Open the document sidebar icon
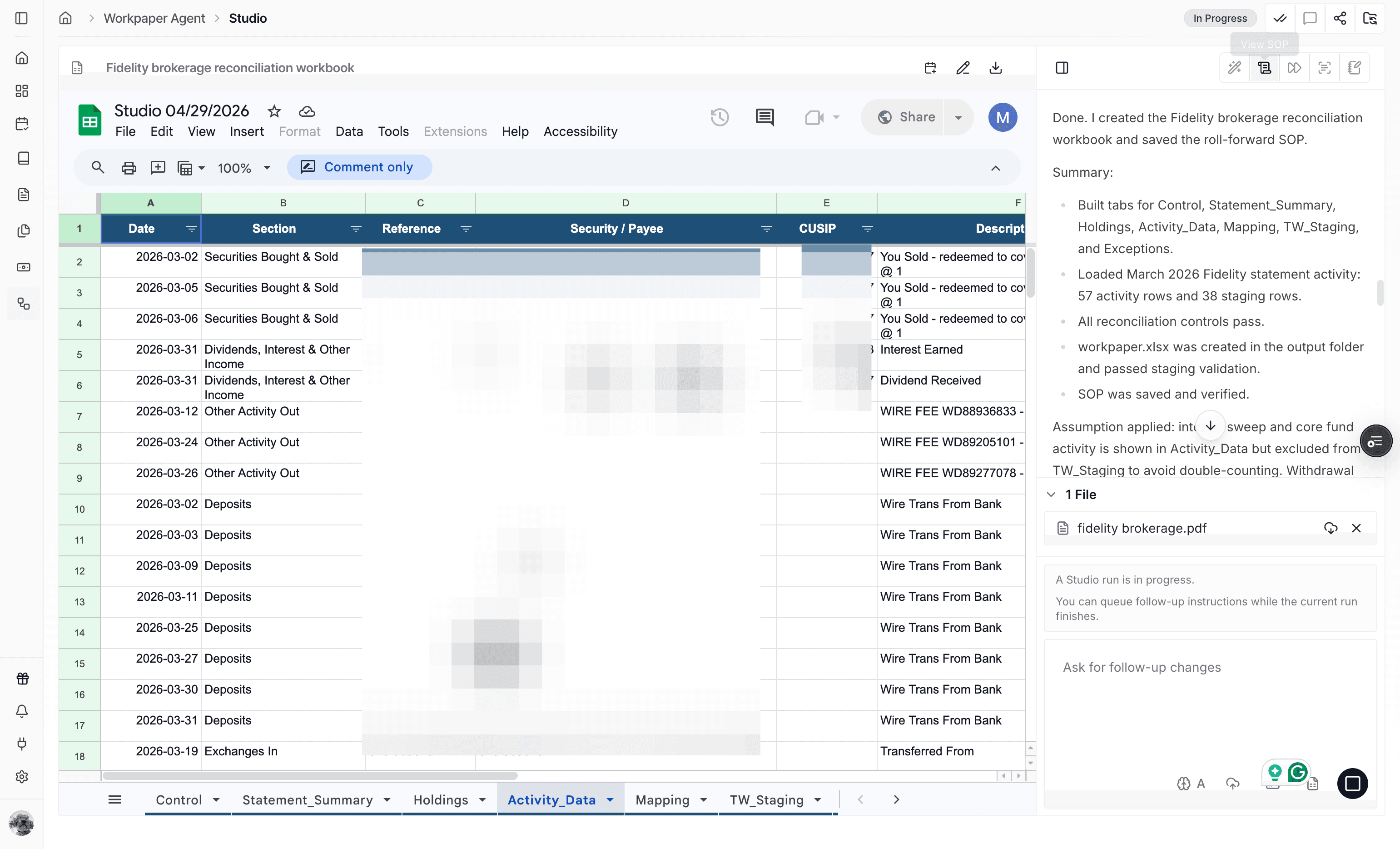This screenshot has width=1400, height=849. point(23,195)
